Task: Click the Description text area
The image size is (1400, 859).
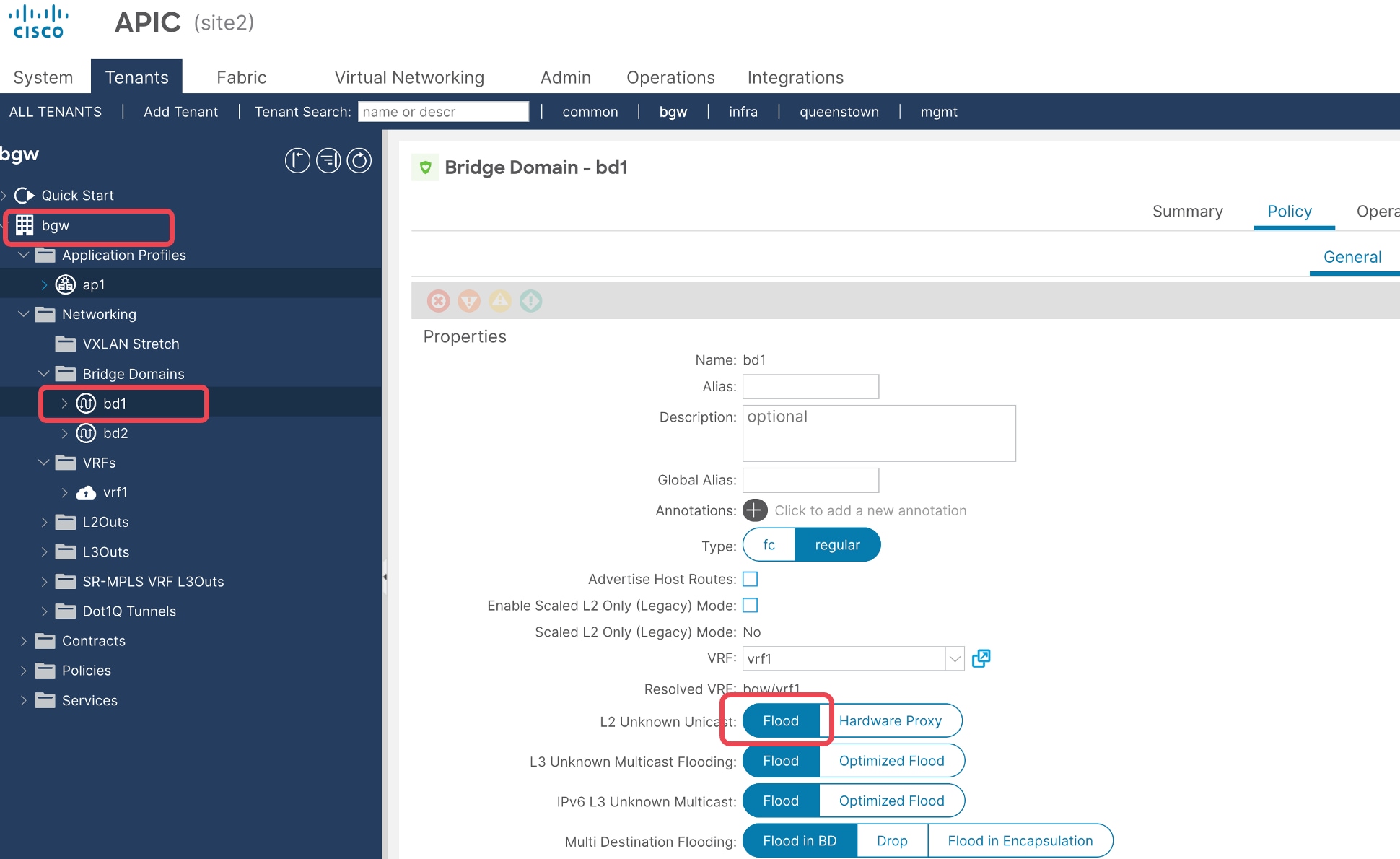Action: pos(879,433)
